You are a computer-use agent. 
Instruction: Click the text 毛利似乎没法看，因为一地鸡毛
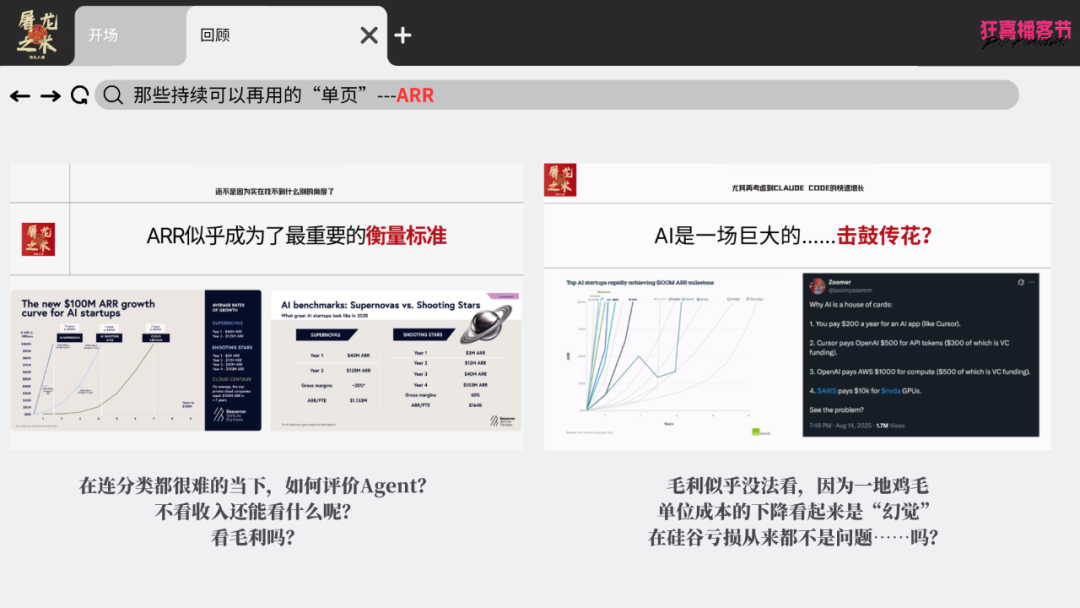click(x=798, y=485)
